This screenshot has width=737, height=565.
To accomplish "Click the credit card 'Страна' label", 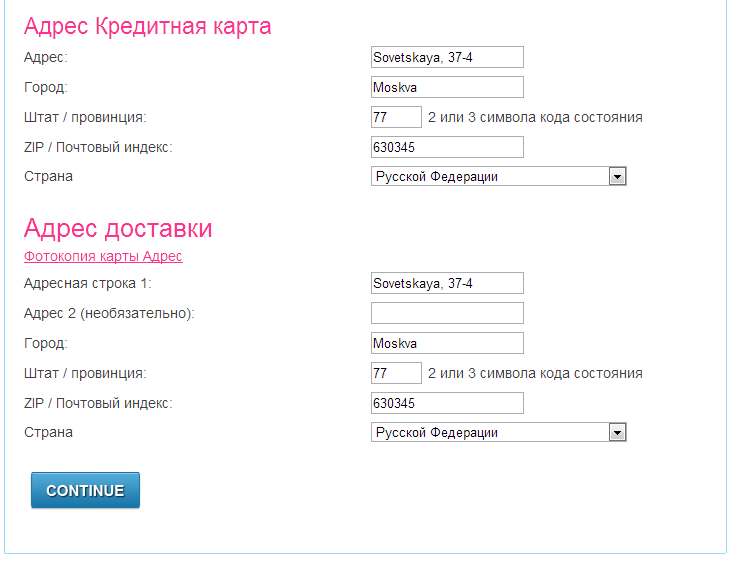I will pyautogui.click(x=48, y=177).
